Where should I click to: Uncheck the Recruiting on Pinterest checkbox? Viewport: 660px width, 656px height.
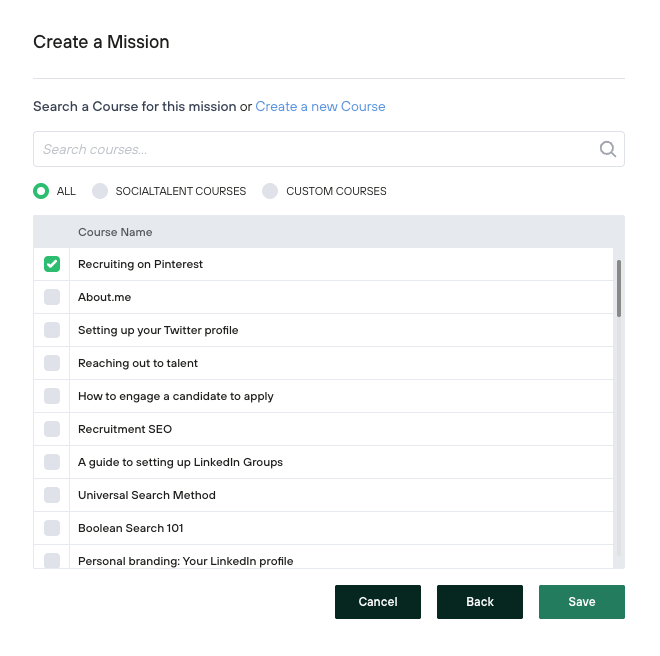point(52,264)
